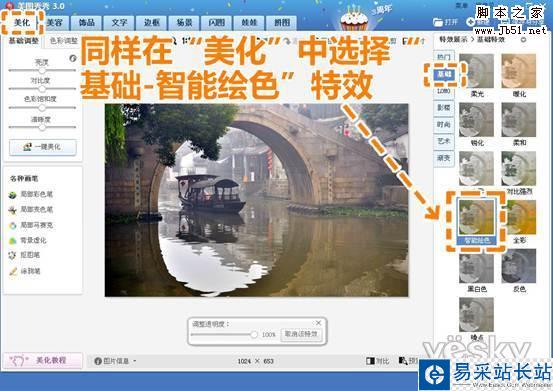The height and width of the screenshot is (391, 553).
Task: Open the 饰品 tab
Action: coord(87,23)
